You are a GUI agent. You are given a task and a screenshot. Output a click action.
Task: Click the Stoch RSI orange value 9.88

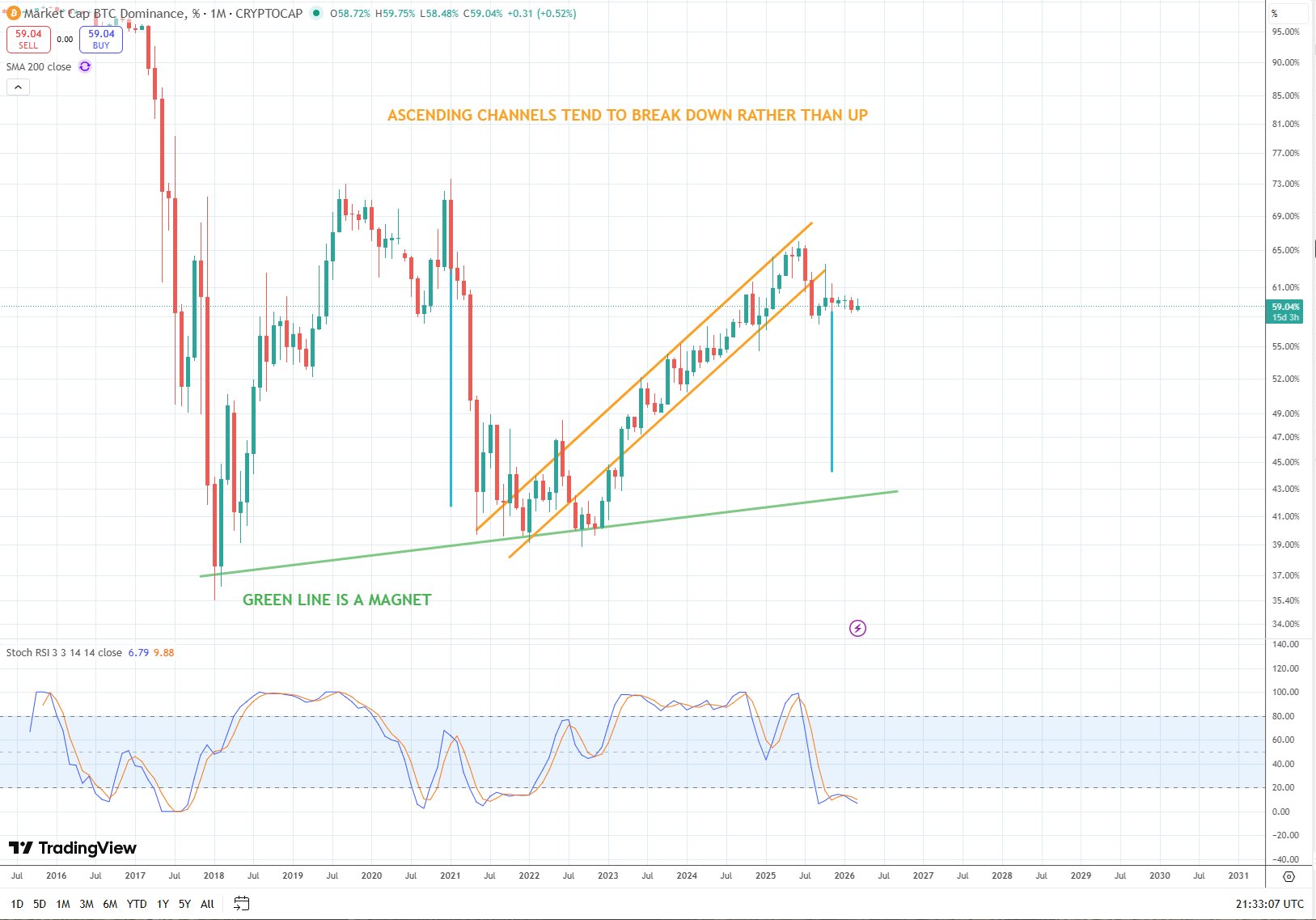click(x=163, y=652)
